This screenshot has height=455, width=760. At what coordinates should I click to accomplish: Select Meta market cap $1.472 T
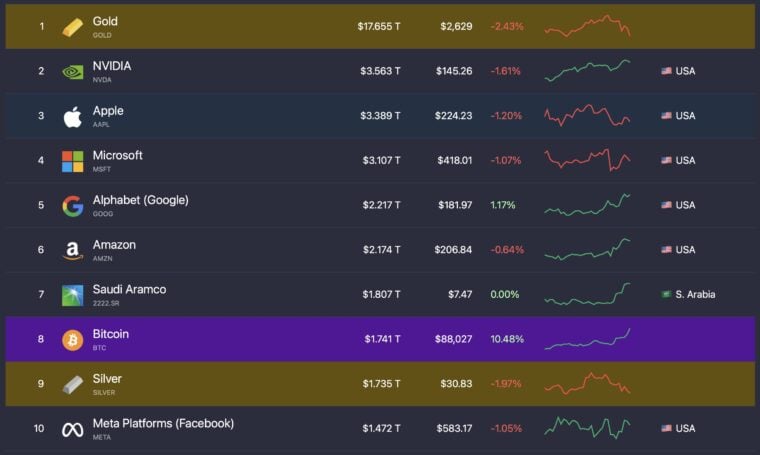point(381,428)
